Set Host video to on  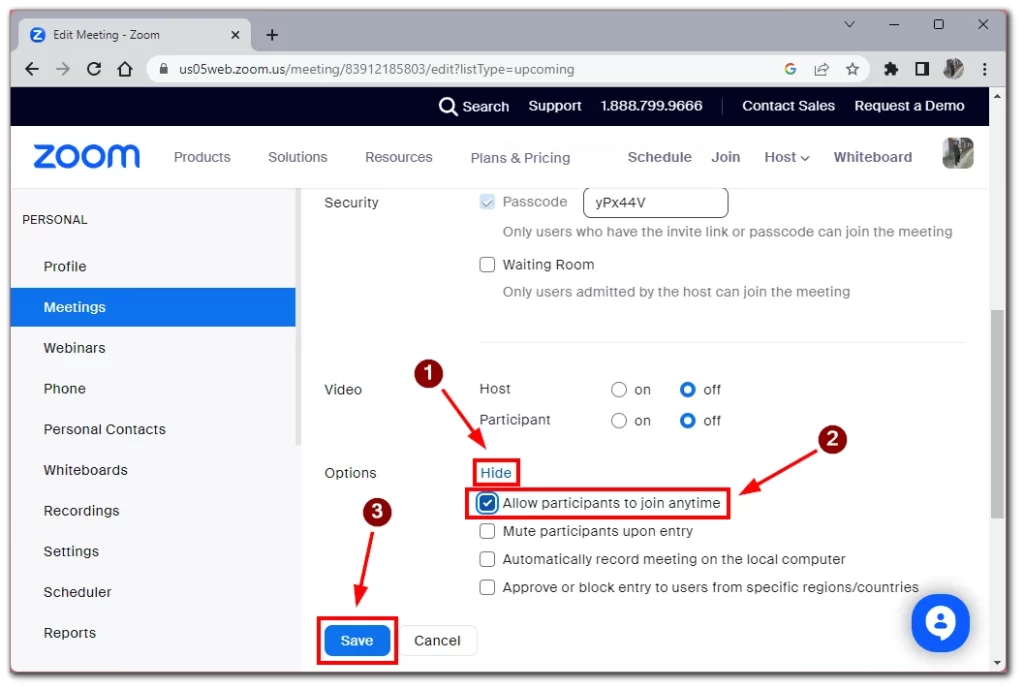pyautogui.click(x=619, y=390)
